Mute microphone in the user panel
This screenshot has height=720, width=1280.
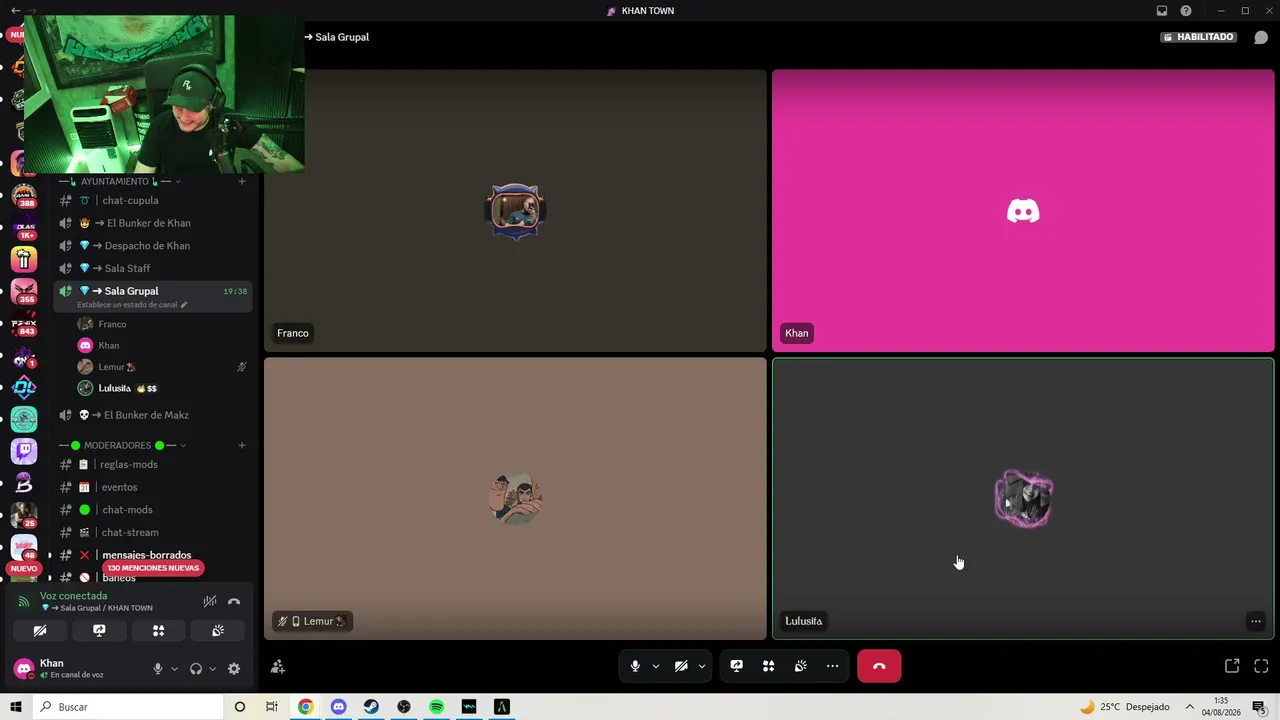pos(157,669)
